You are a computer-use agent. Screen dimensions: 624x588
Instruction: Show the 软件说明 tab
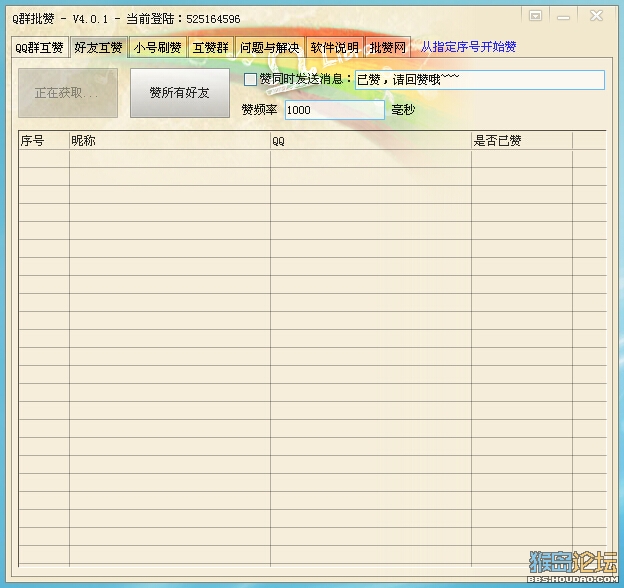pyautogui.click(x=334, y=48)
